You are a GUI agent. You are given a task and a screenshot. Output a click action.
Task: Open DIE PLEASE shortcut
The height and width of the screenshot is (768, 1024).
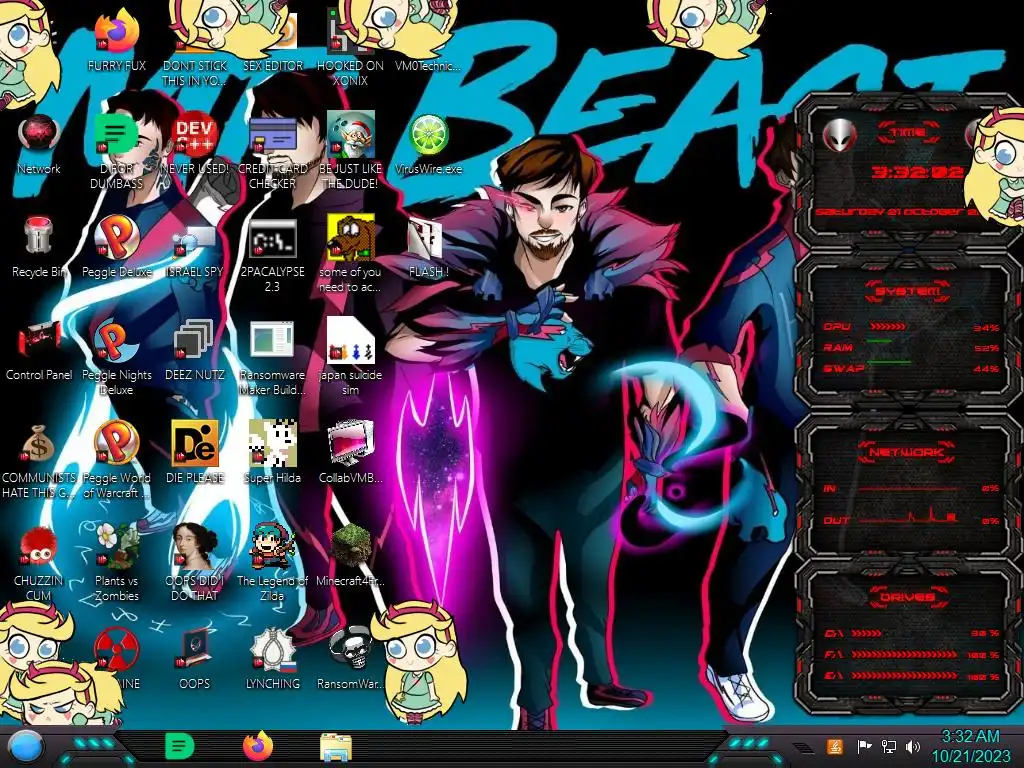click(194, 443)
